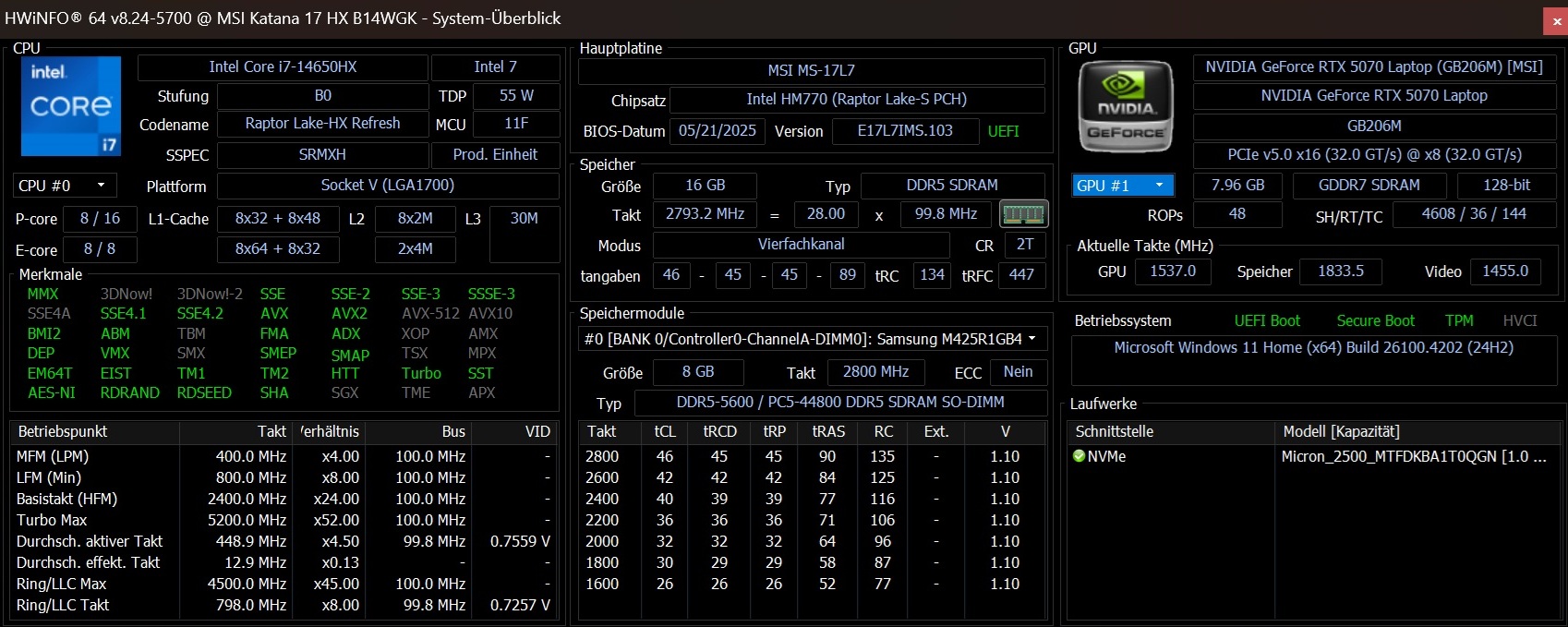Click the Microsoft Windows 11 Home field
1568x627 pixels.
pyautogui.click(x=1313, y=347)
